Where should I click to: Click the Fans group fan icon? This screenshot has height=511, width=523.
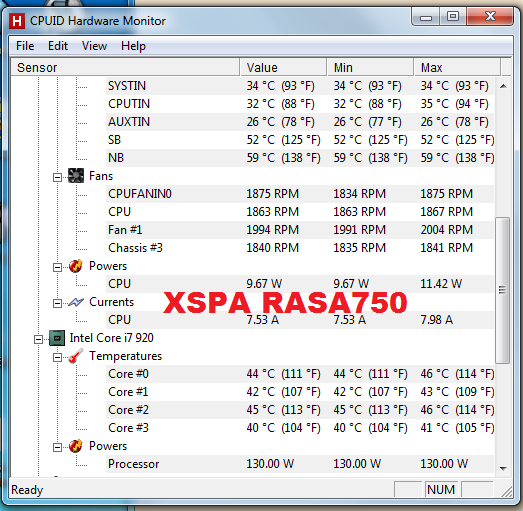pos(76,176)
